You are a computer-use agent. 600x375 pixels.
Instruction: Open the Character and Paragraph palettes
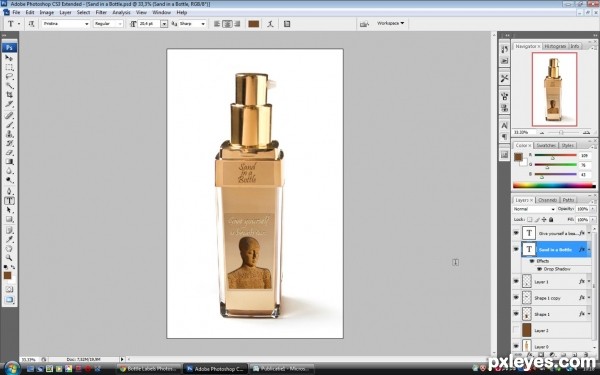[287, 24]
